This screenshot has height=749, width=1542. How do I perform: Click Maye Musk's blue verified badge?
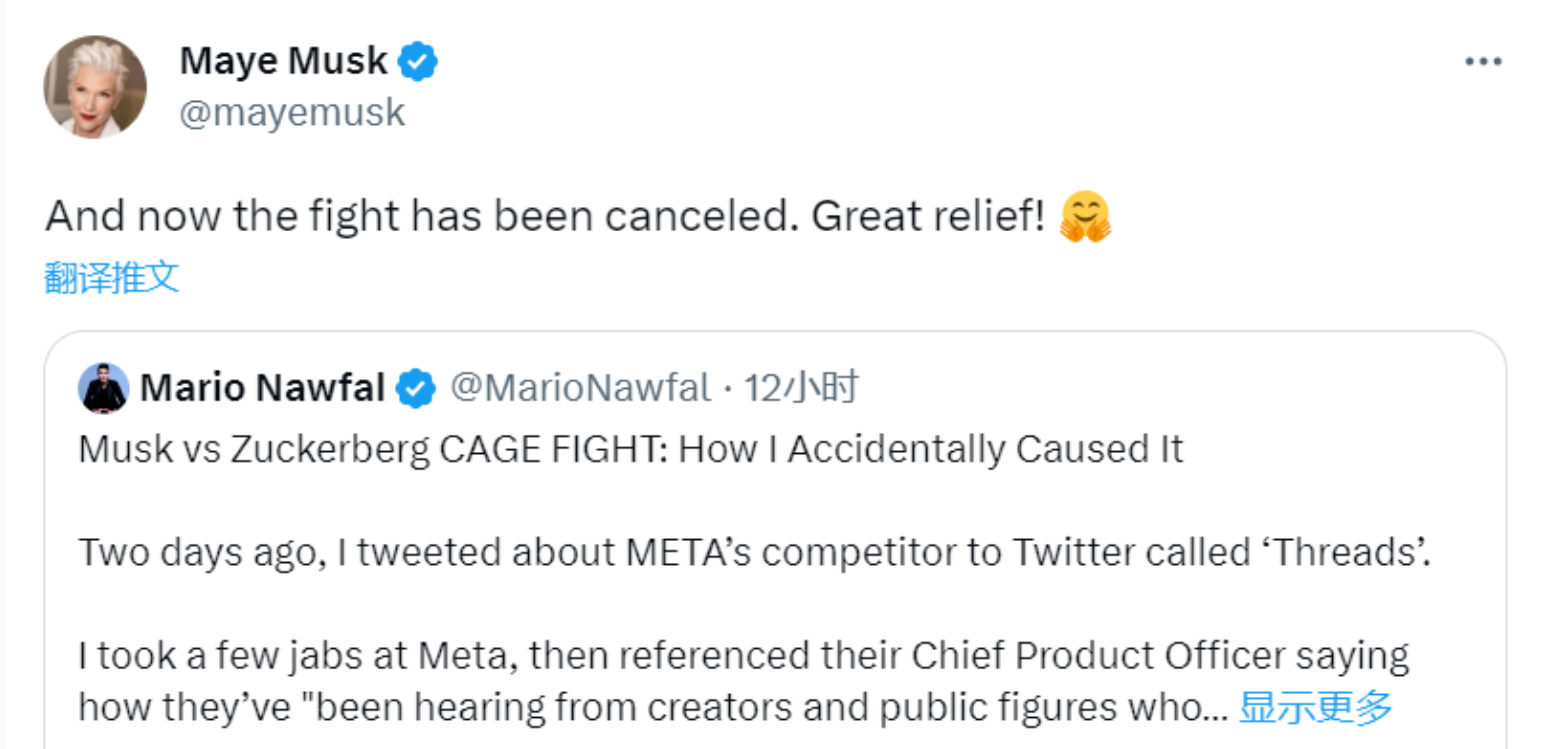click(x=418, y=62)
